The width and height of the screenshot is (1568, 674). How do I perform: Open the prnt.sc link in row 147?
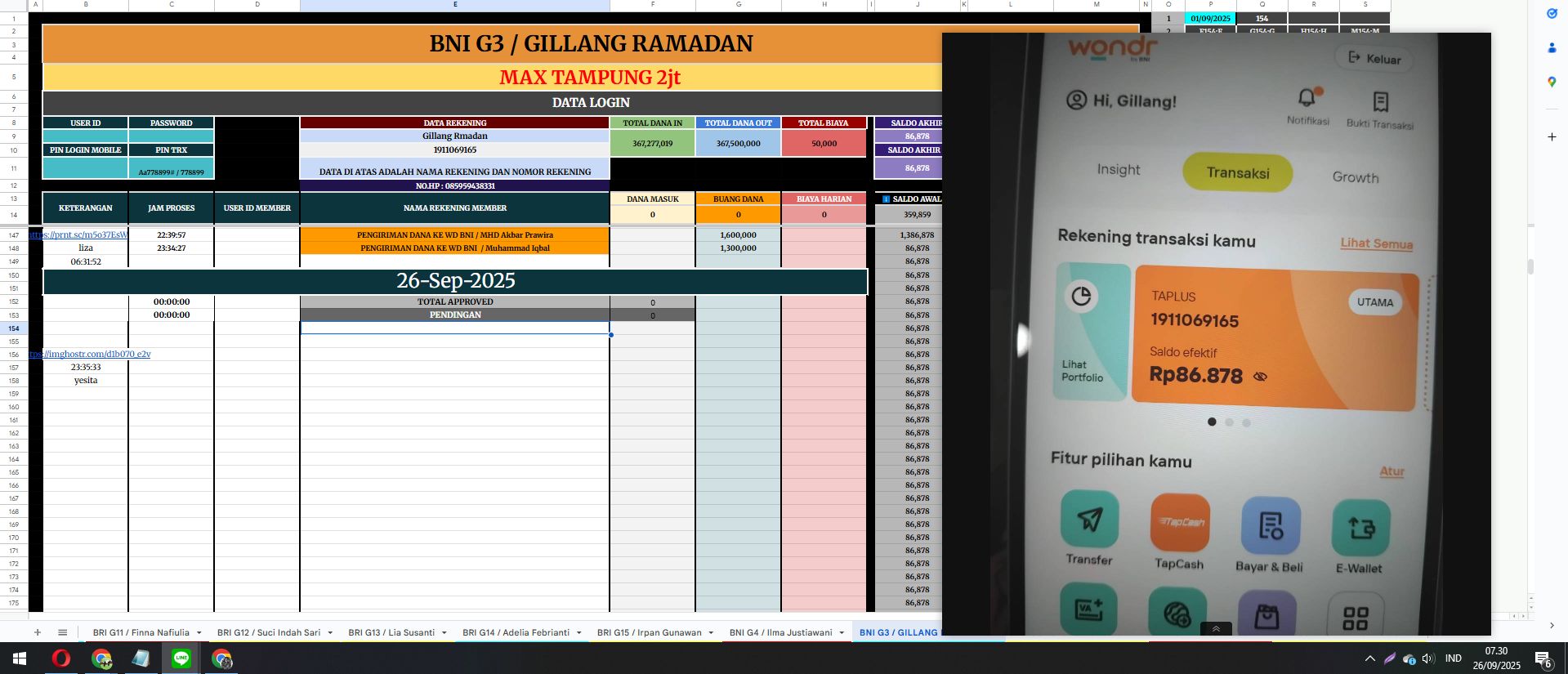78,234
